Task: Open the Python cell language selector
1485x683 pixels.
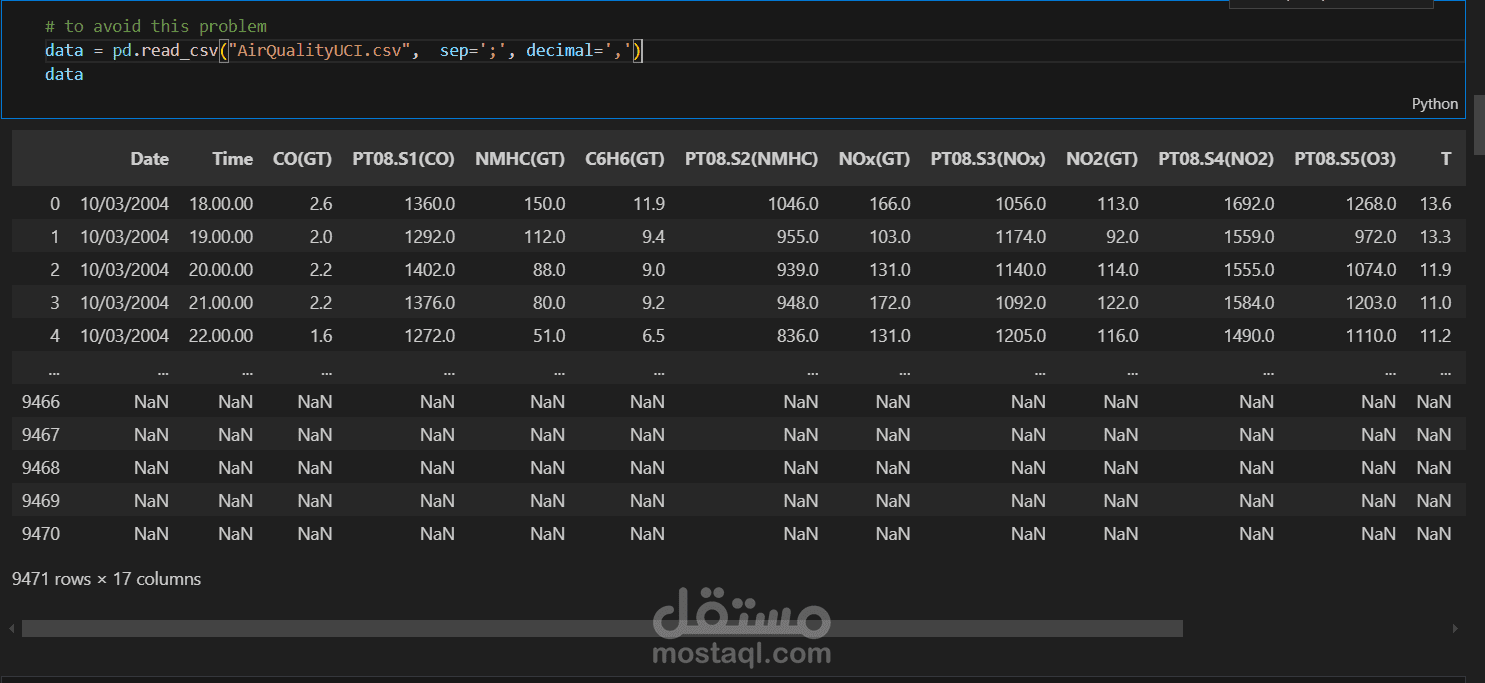Action: [1434, 104]
